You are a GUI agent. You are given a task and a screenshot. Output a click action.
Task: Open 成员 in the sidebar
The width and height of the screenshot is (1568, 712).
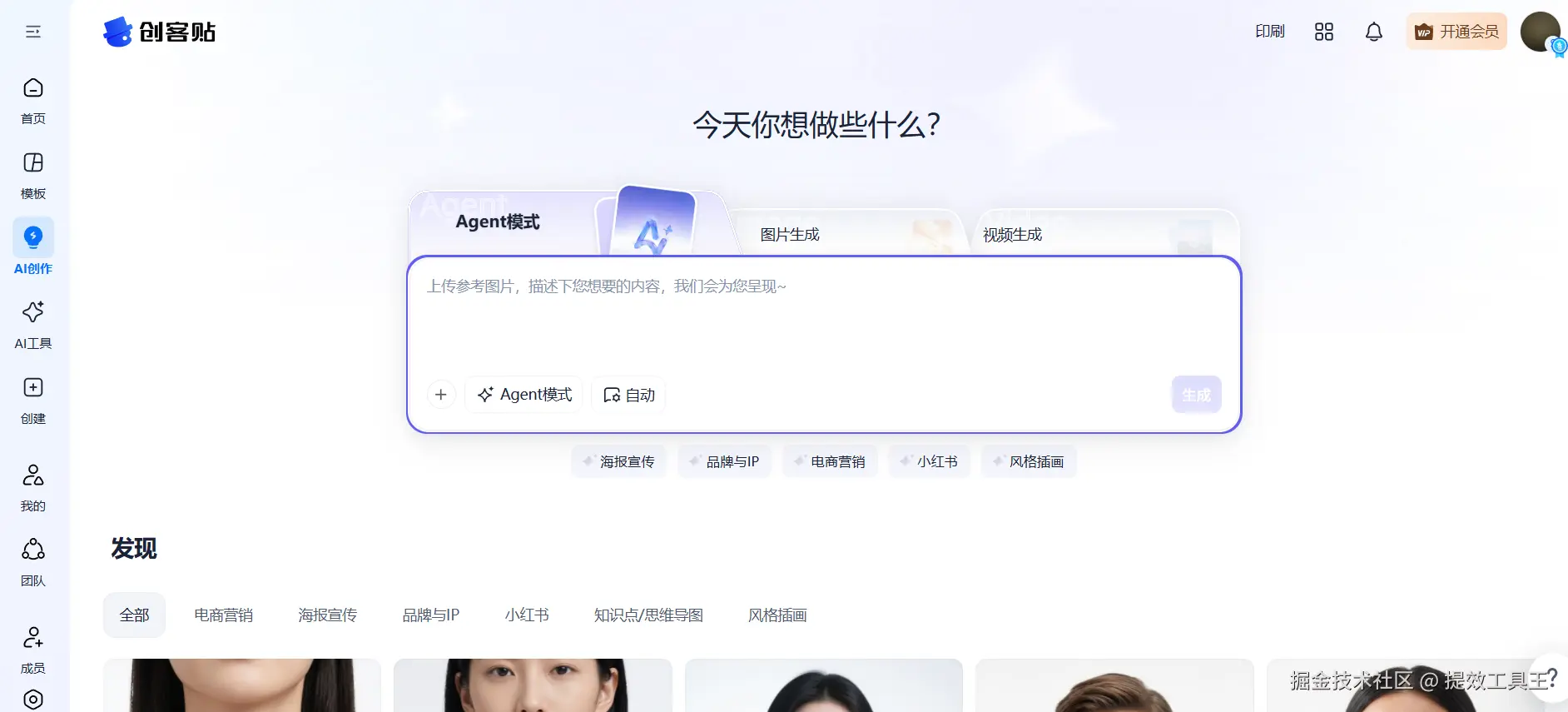[33, 650]
